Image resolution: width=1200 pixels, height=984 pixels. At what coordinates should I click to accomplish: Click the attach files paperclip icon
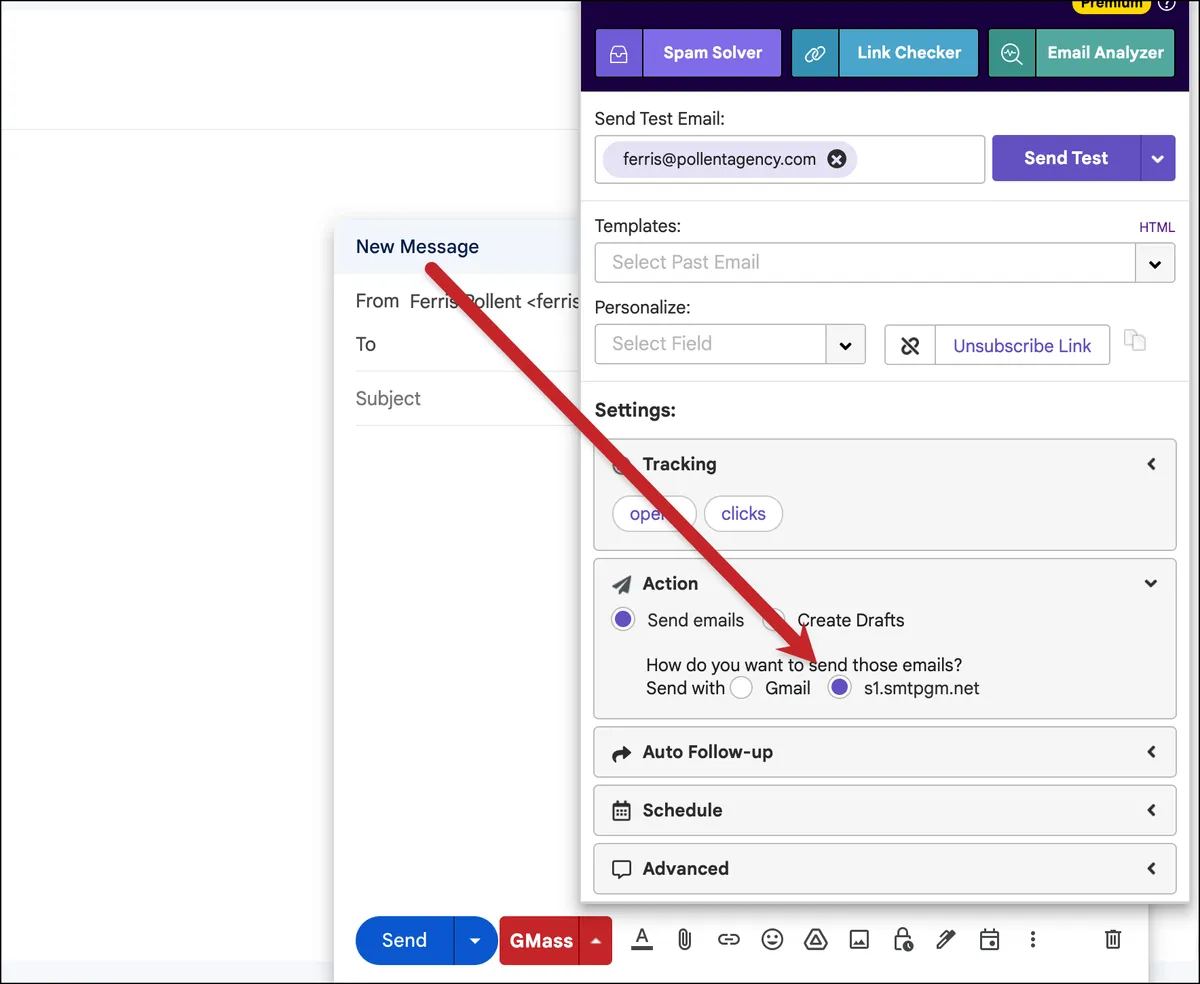point(685,939)
